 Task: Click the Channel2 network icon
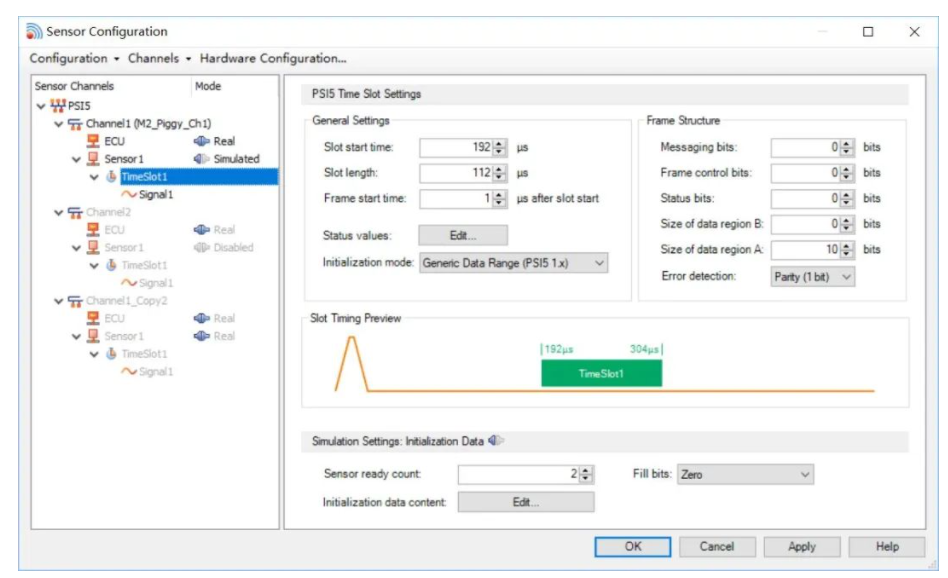75,212
